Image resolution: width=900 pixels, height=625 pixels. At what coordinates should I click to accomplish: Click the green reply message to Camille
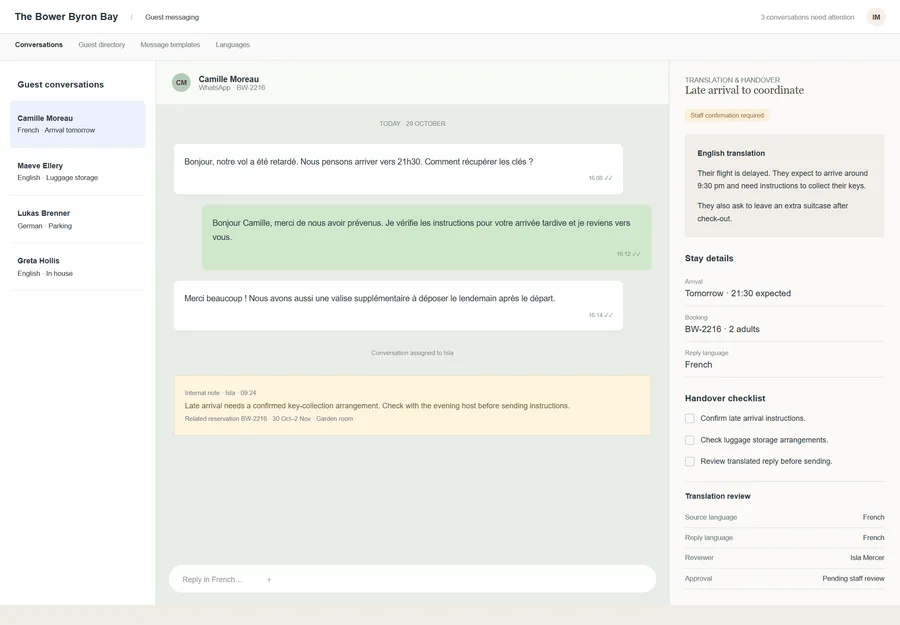(x=426, y=237)
